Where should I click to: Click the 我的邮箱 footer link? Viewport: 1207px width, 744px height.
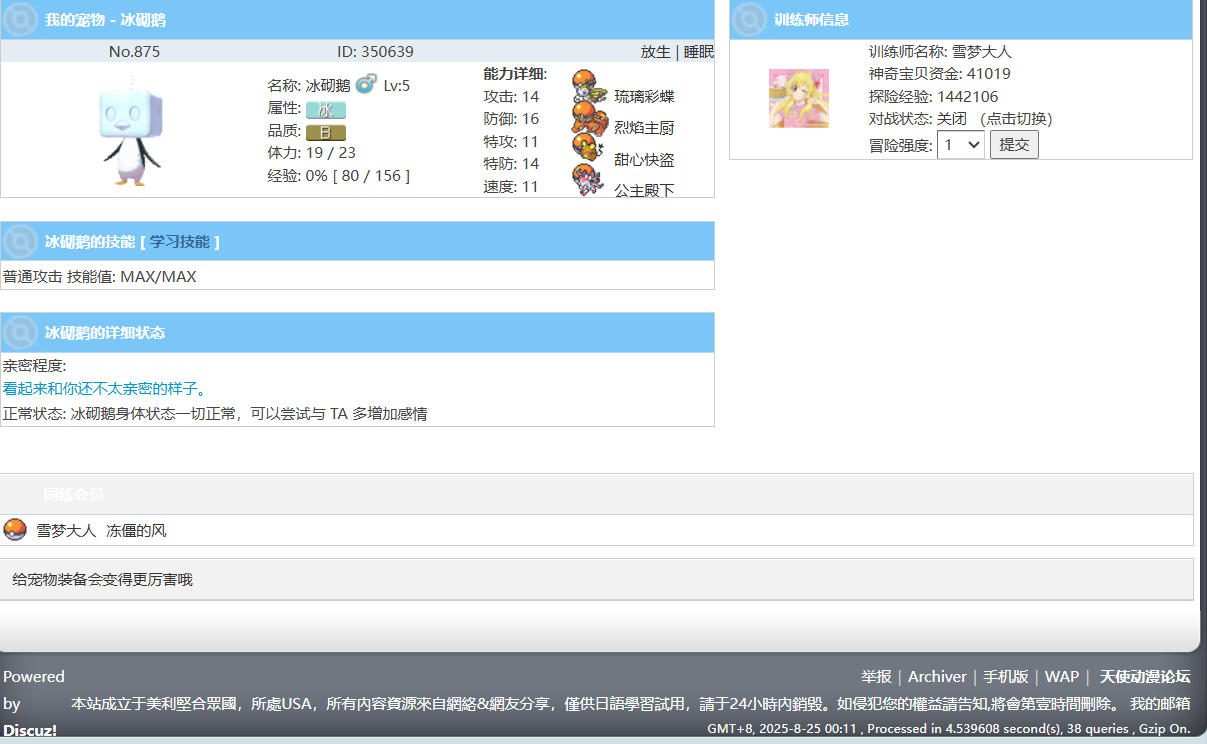pyautogui.click(x=1160, y=704)
